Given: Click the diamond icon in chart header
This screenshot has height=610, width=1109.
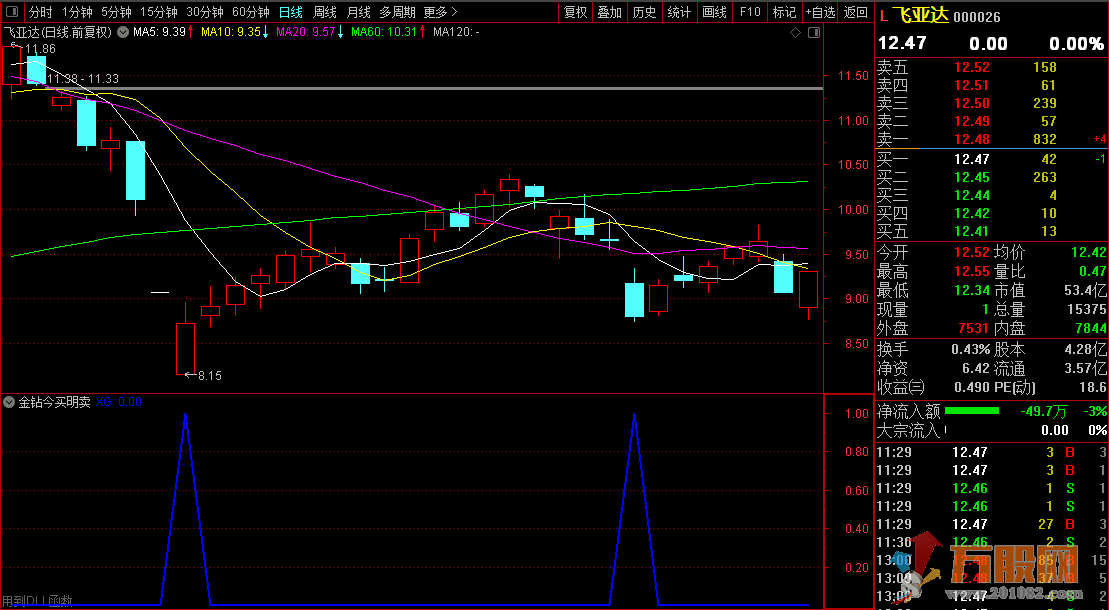Looking at the screenshot, I should coord(796,33).
